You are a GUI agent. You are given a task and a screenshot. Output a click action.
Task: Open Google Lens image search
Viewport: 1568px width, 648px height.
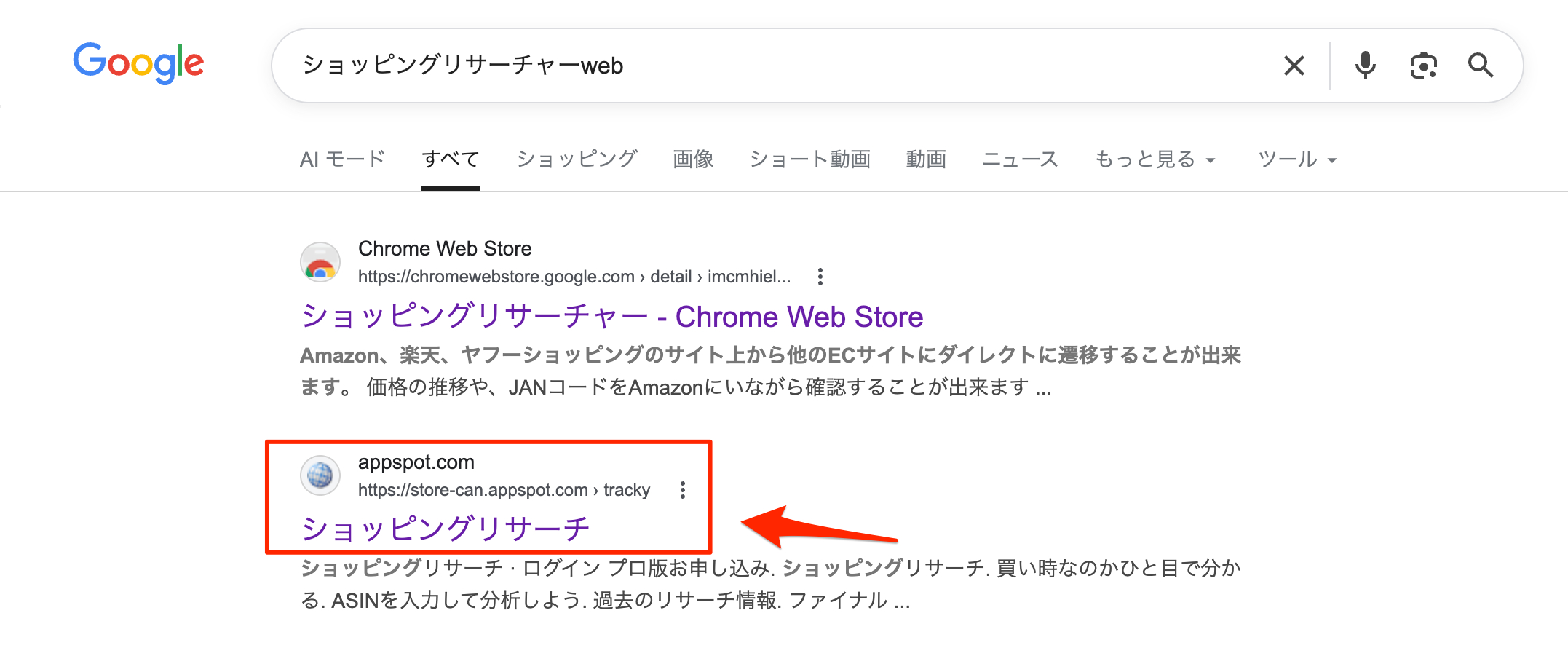point(1423,66)
